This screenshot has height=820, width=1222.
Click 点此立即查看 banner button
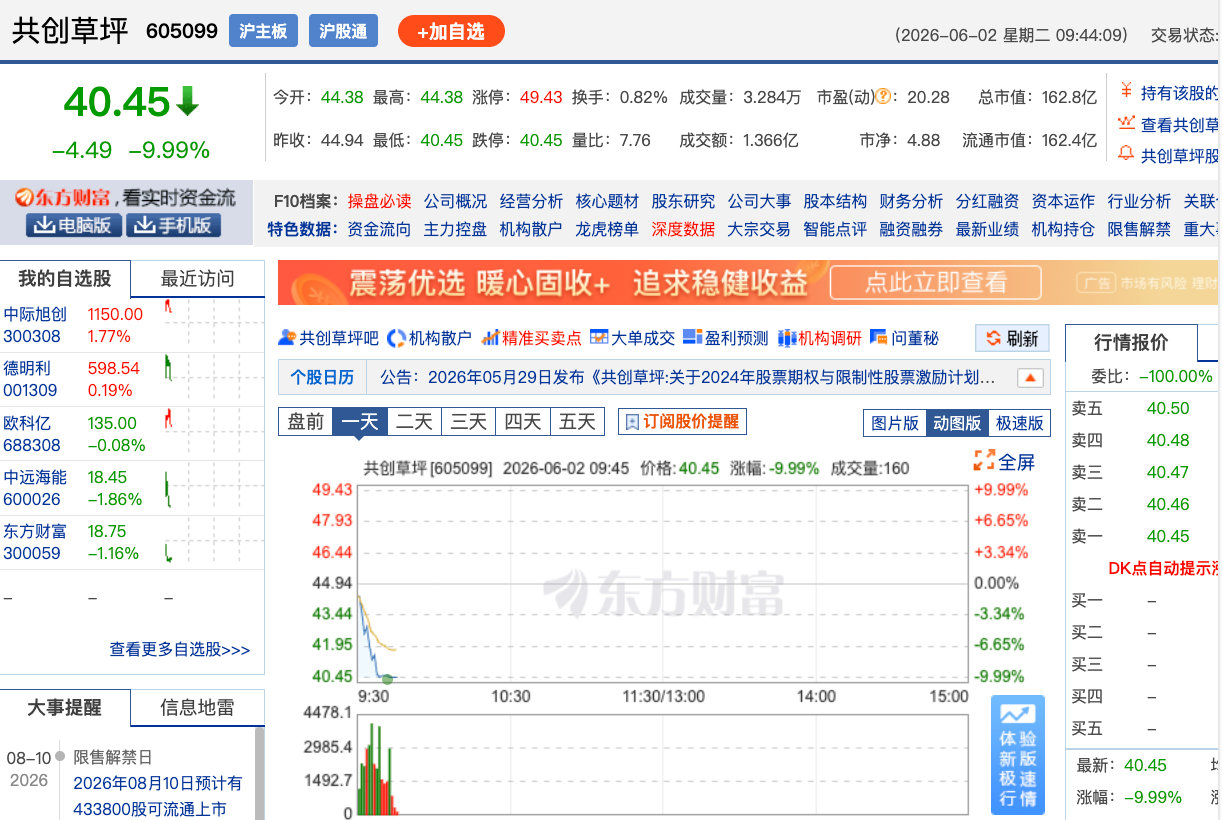(936, 283)
